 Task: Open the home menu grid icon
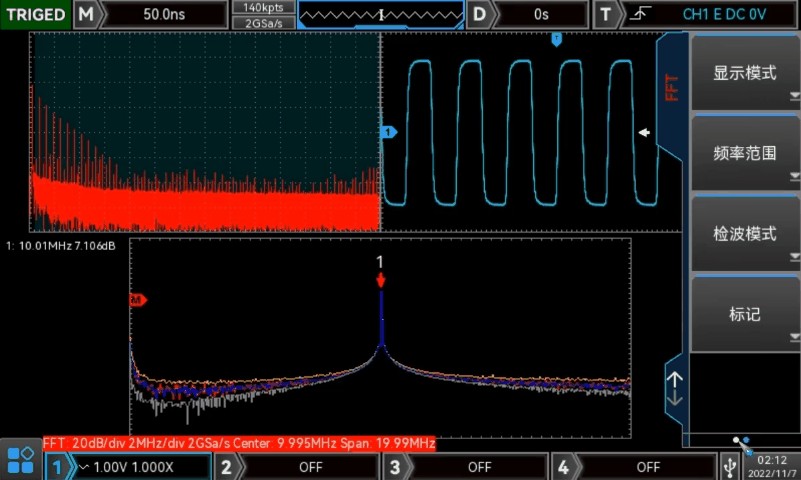[21, 461]
